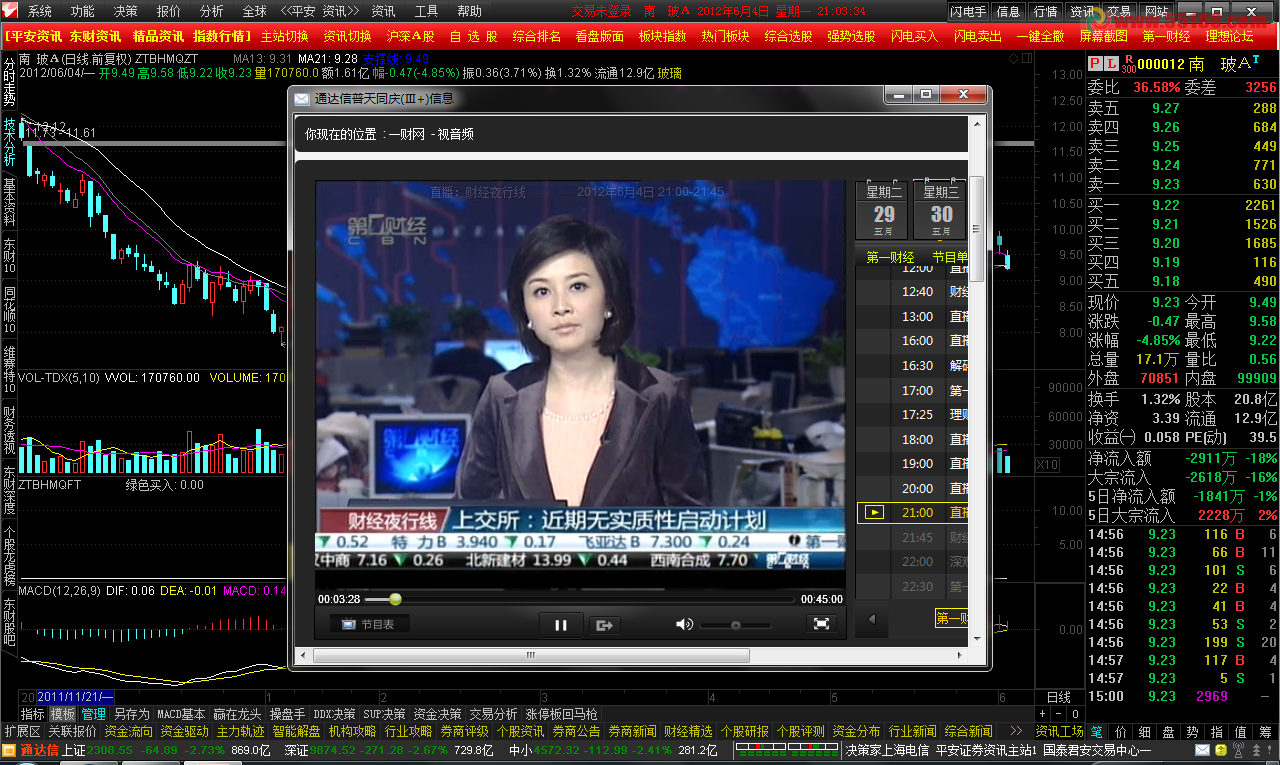Click the info dialog vertical scrollbar
Image resolution: width=1280 pixels, height=765 pixels.
(x=977, y=229)
